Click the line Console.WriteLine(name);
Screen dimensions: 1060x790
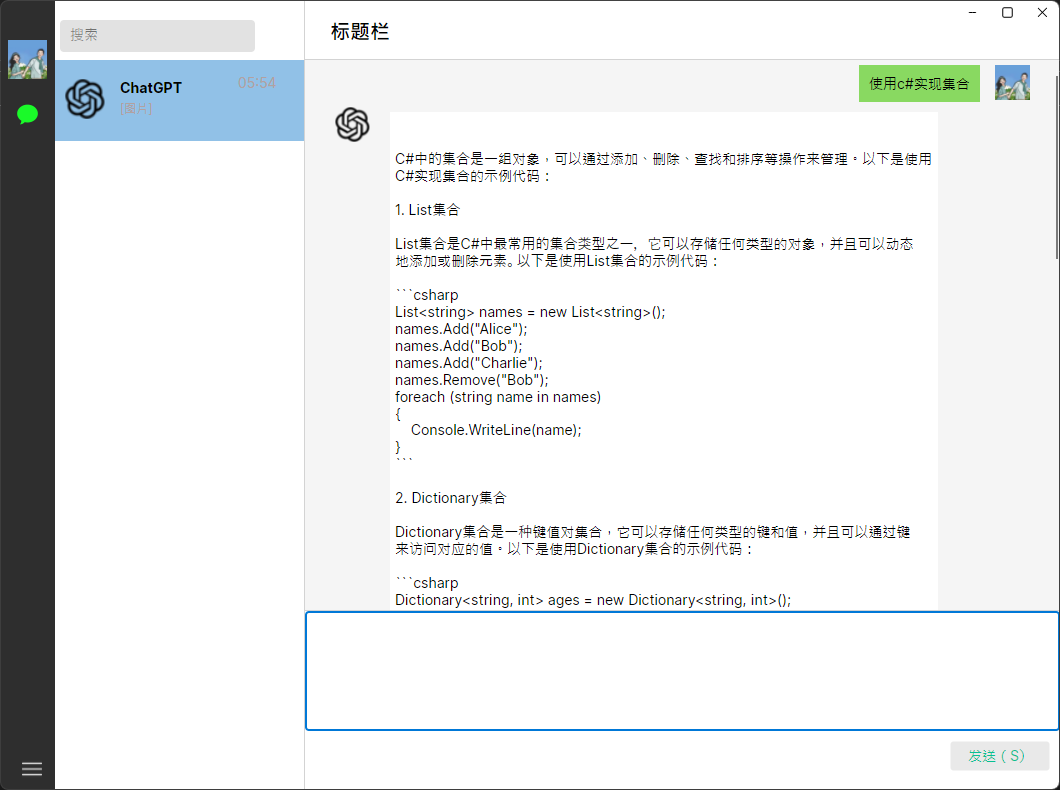(496, 430)
